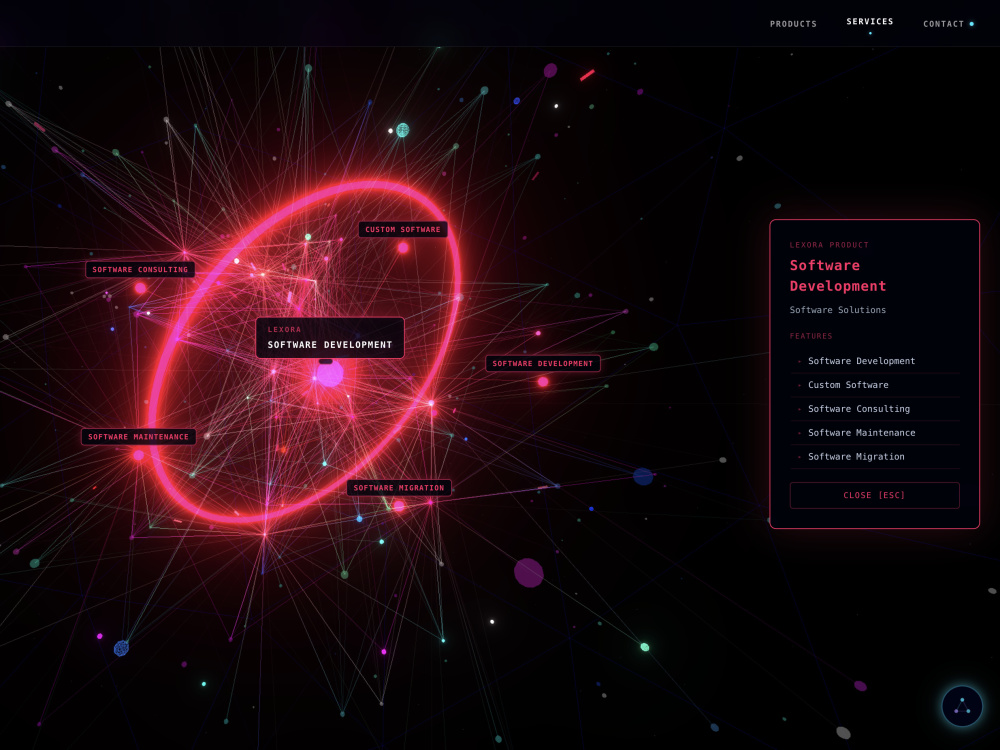
Task: Click the Features section label
Action: [x=811, y=336]
